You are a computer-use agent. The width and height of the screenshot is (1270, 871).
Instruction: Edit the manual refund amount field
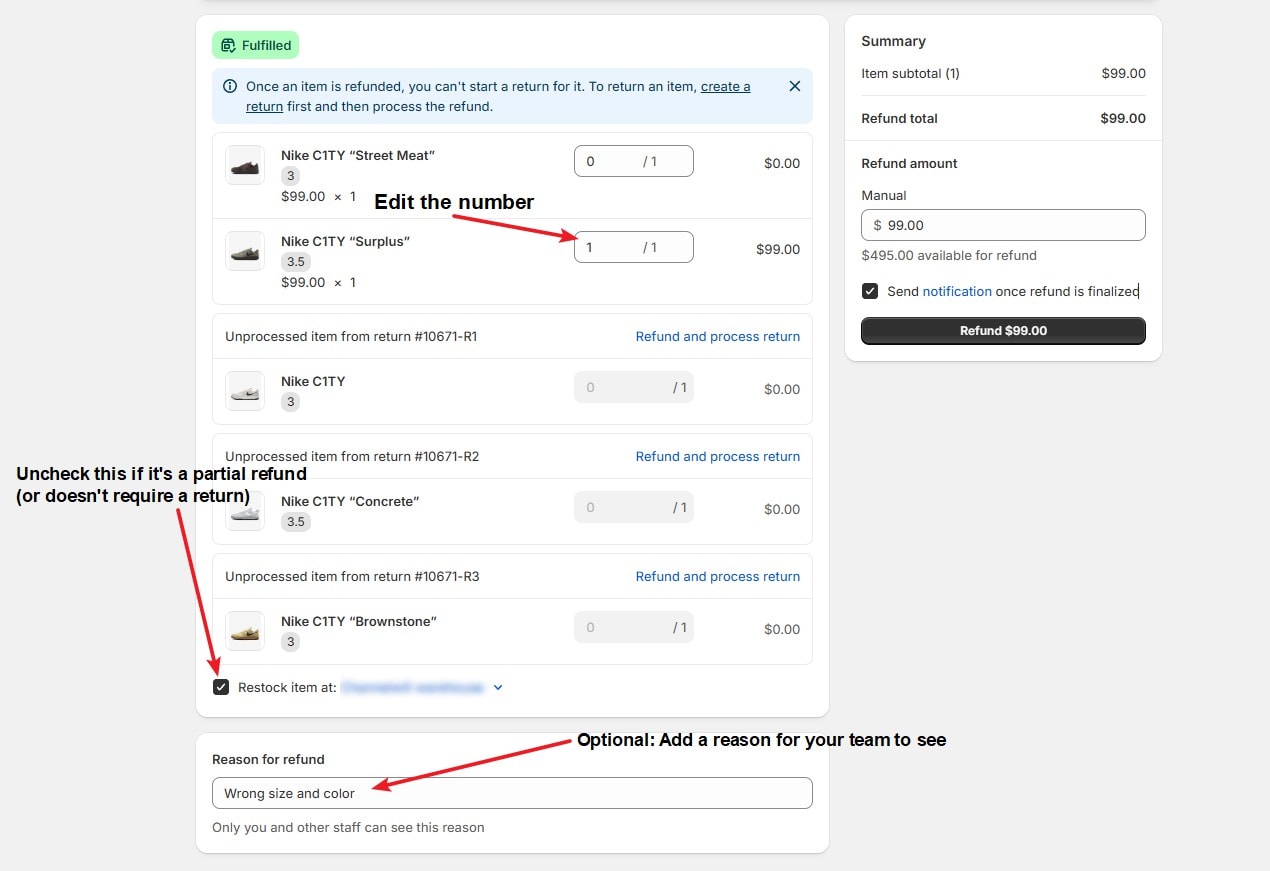pyautogui.click(x=1003, y=225)
